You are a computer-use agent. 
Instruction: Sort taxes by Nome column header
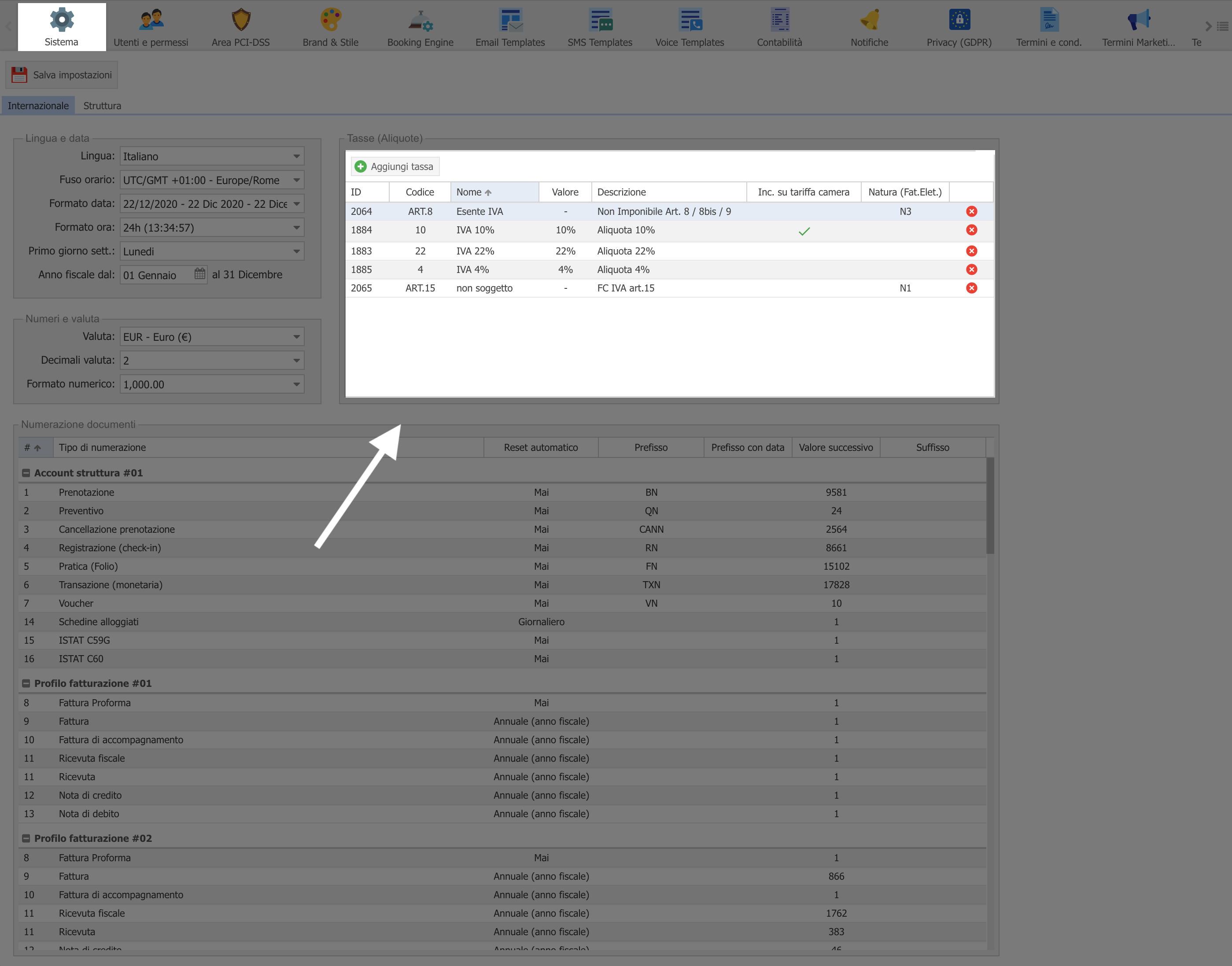coord(494,192)
